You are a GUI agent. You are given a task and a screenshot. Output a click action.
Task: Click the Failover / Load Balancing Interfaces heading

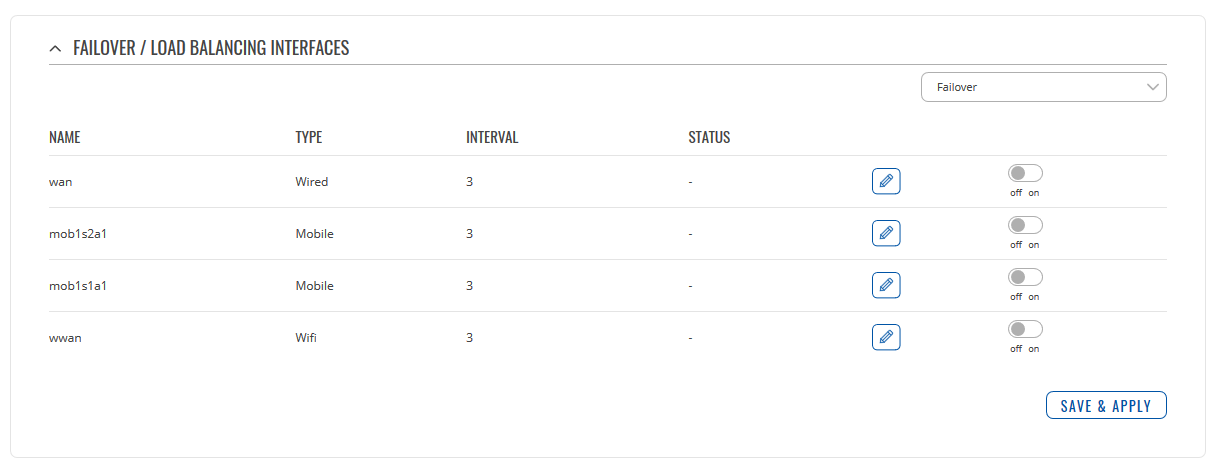click(x=211, y=48)
